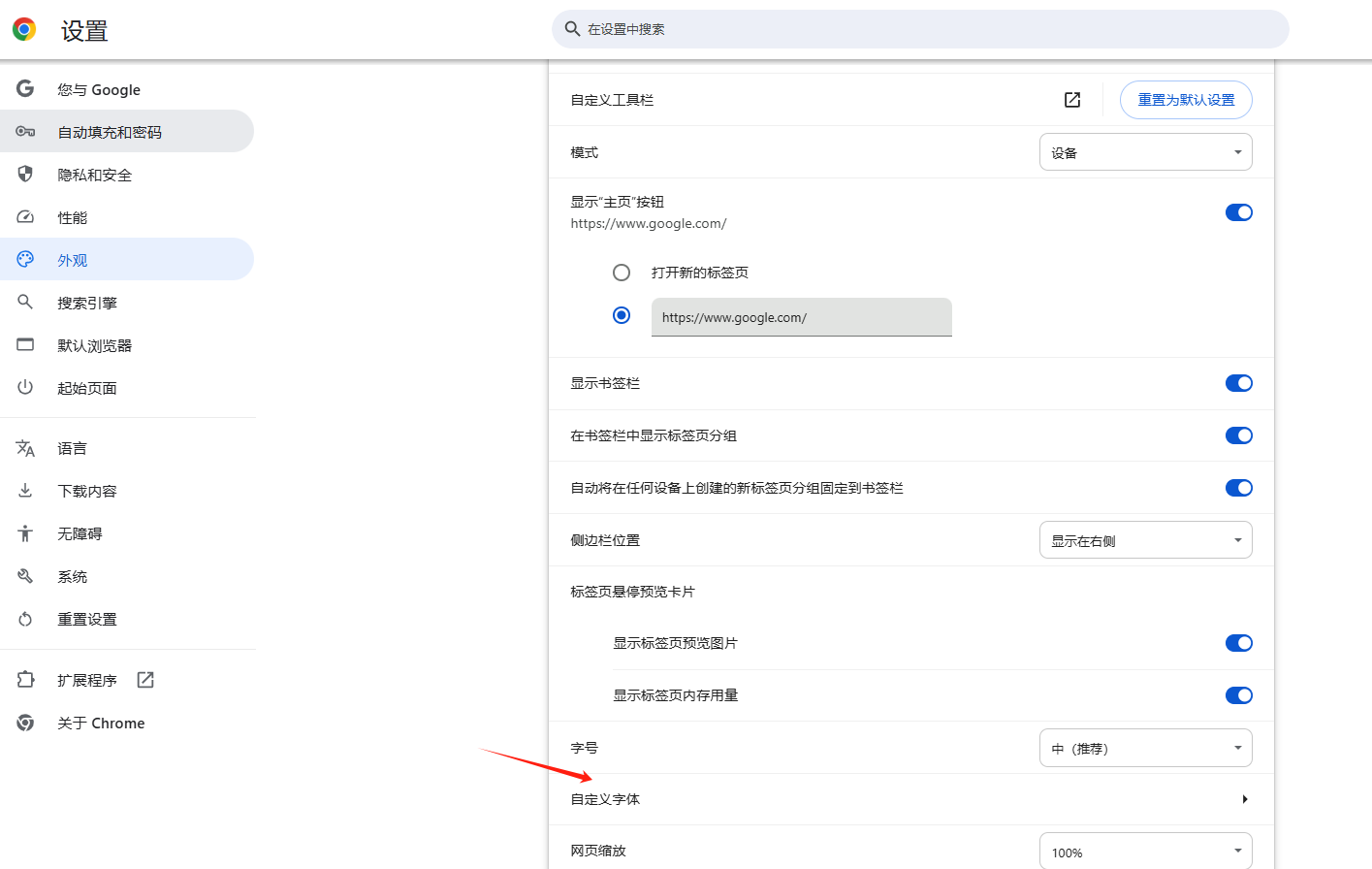Open the external link icon for 自定义工具栏
The height and width of the screenshot is (869, 1372).
(x=1072, y=100)
